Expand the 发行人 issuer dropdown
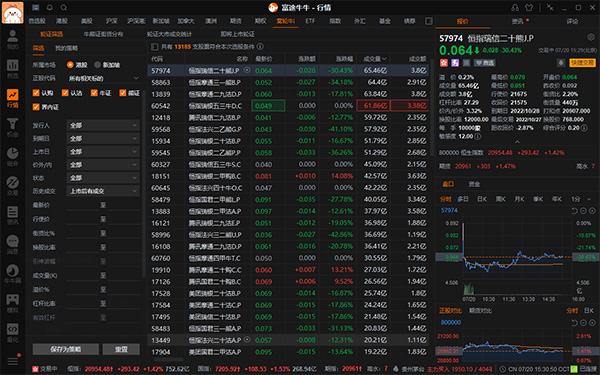 [x=103, y=126]
